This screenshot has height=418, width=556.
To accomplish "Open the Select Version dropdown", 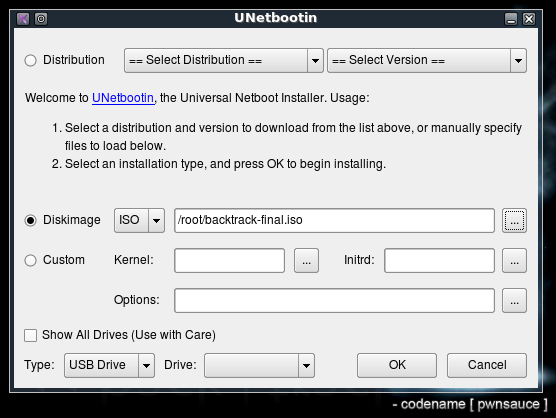I will (x=427, y=61).
